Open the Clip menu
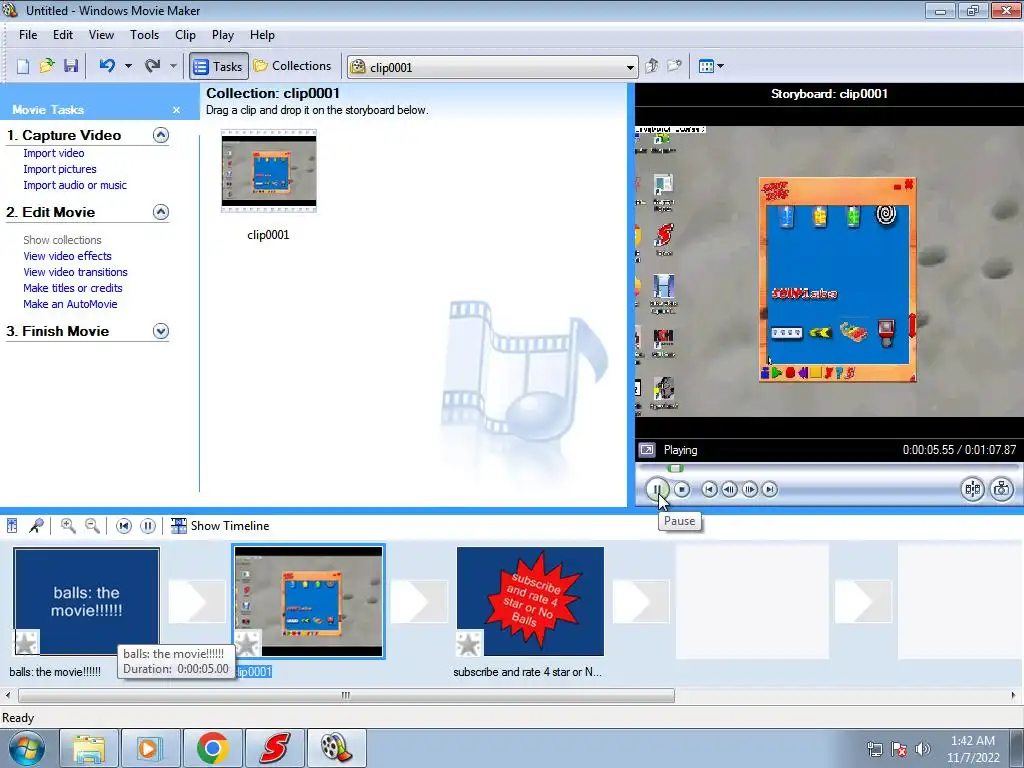This screenshot has height=768, width=1024. [x=185, y=35]
